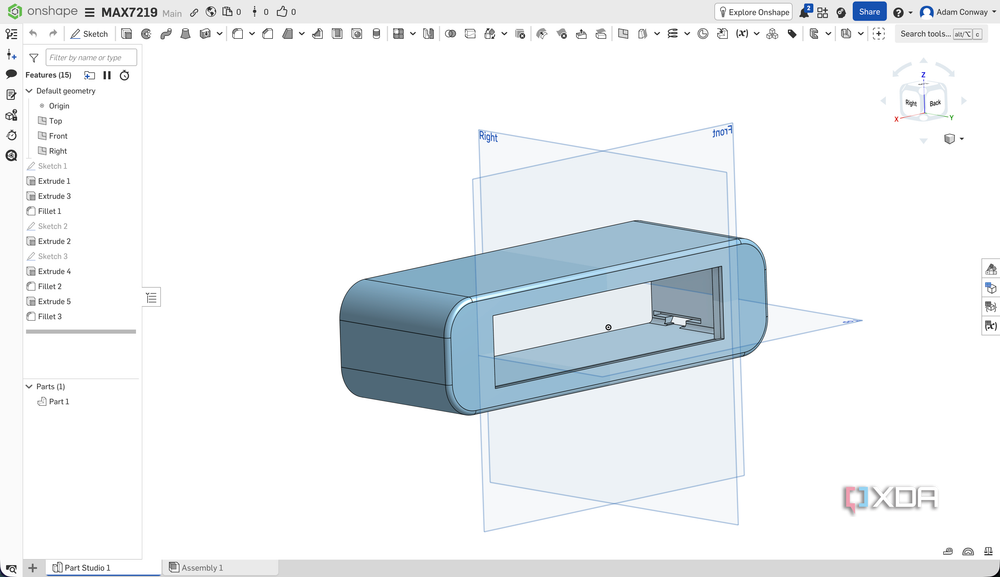
Task: Toggle the feature list collapse handle
Action: tap(151, 298)
